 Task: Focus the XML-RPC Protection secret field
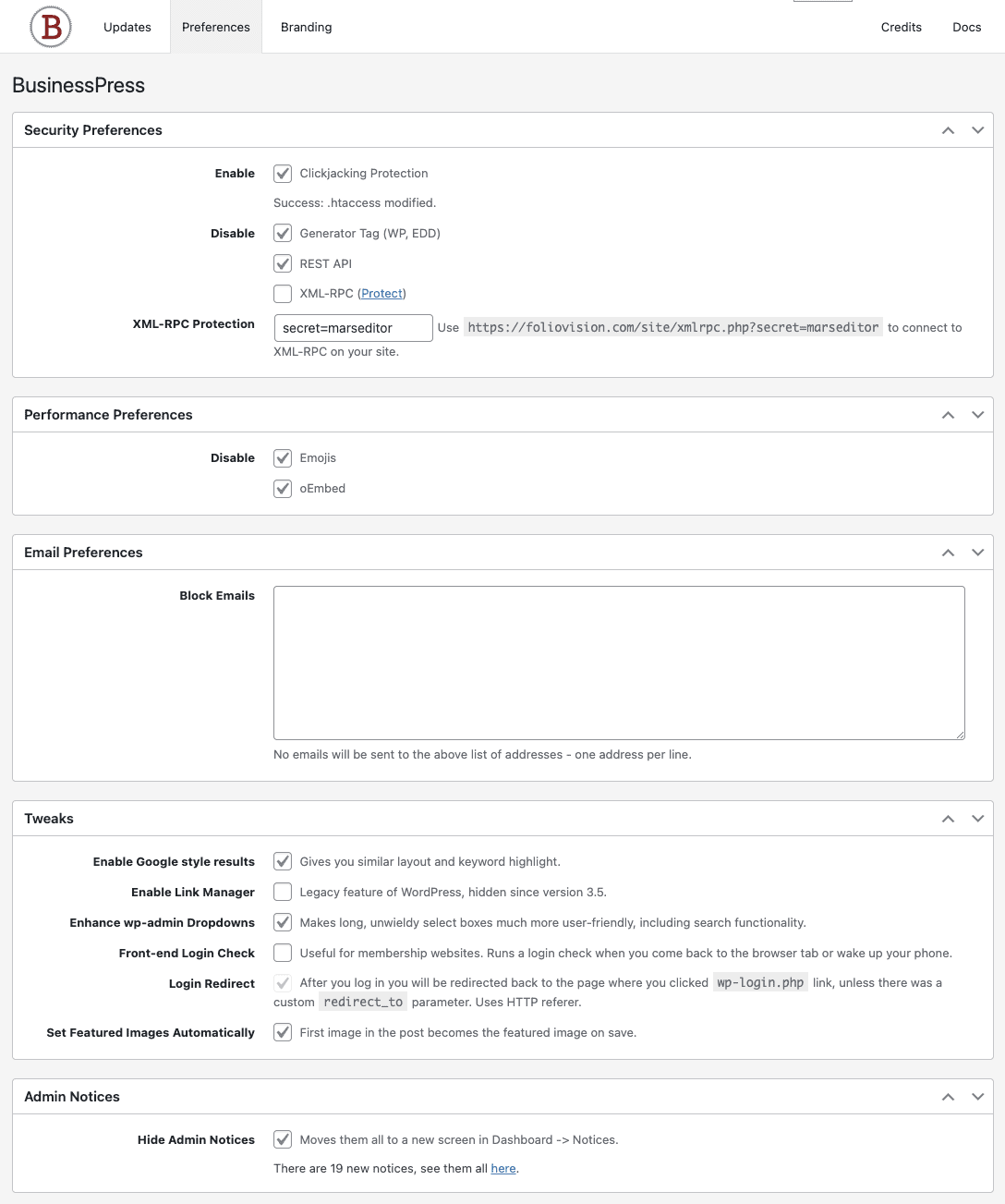pyautogui.click(x=354, y=328)
